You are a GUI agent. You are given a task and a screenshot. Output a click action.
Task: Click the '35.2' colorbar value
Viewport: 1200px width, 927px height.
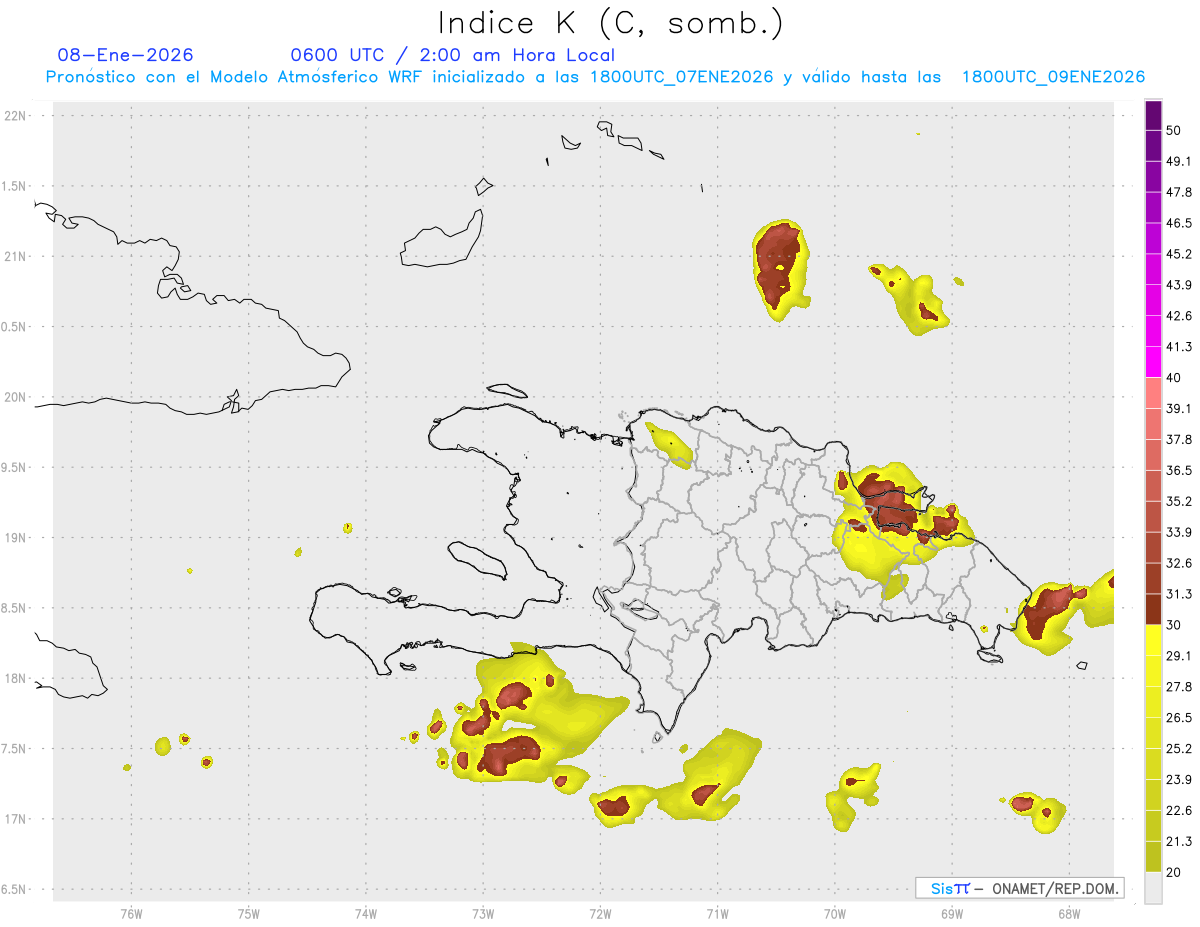(x=1179, y=501)
